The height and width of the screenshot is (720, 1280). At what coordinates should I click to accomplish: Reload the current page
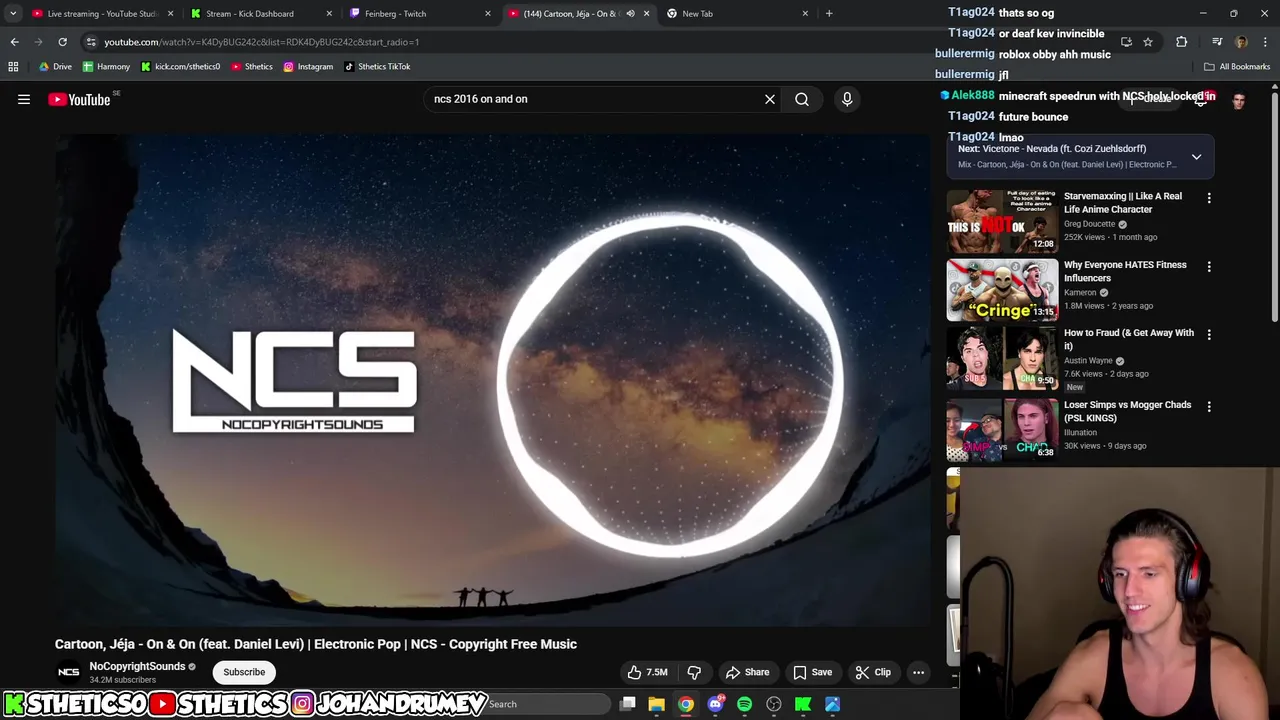click(x=62, y=42)
